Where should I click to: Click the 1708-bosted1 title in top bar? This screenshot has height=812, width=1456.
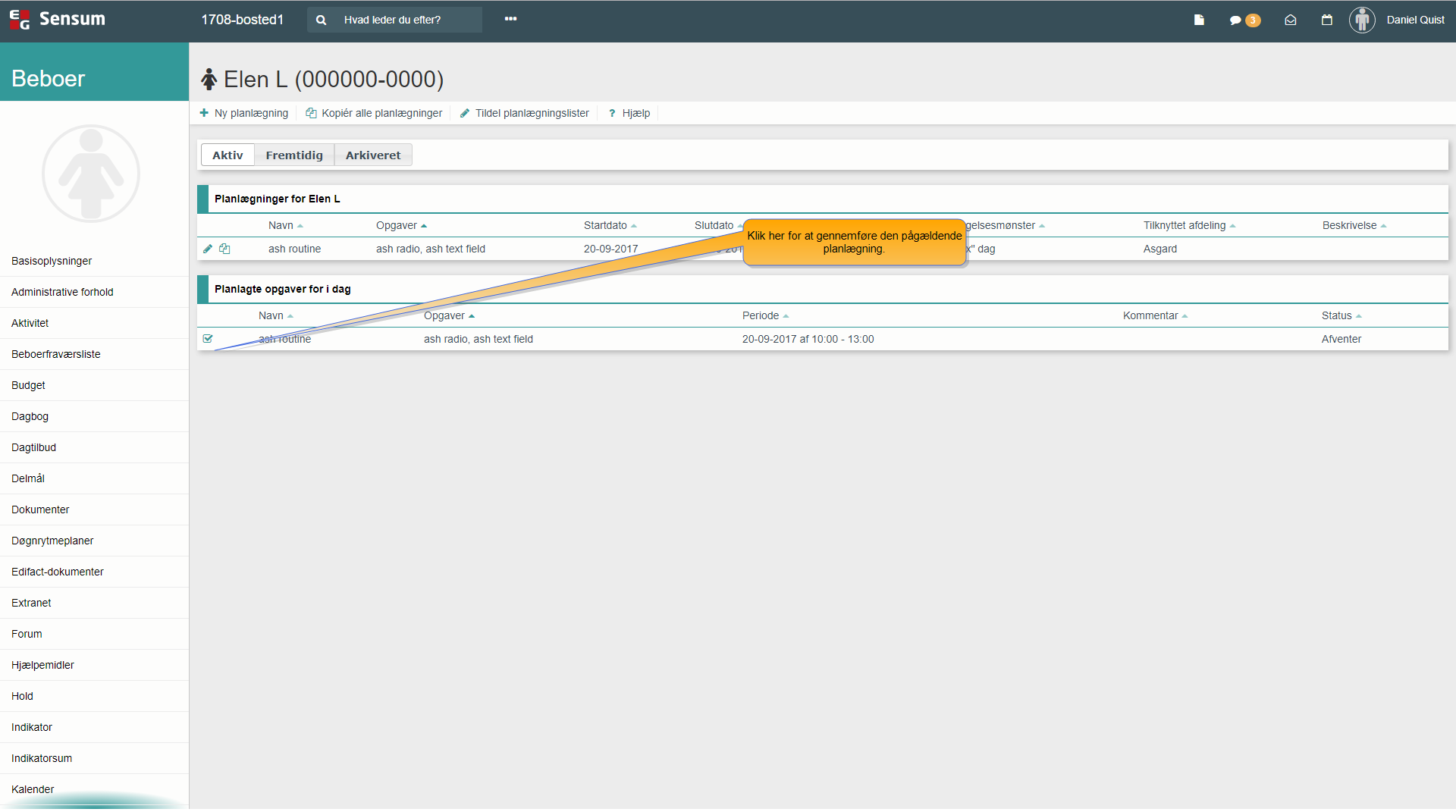point(242,20)
